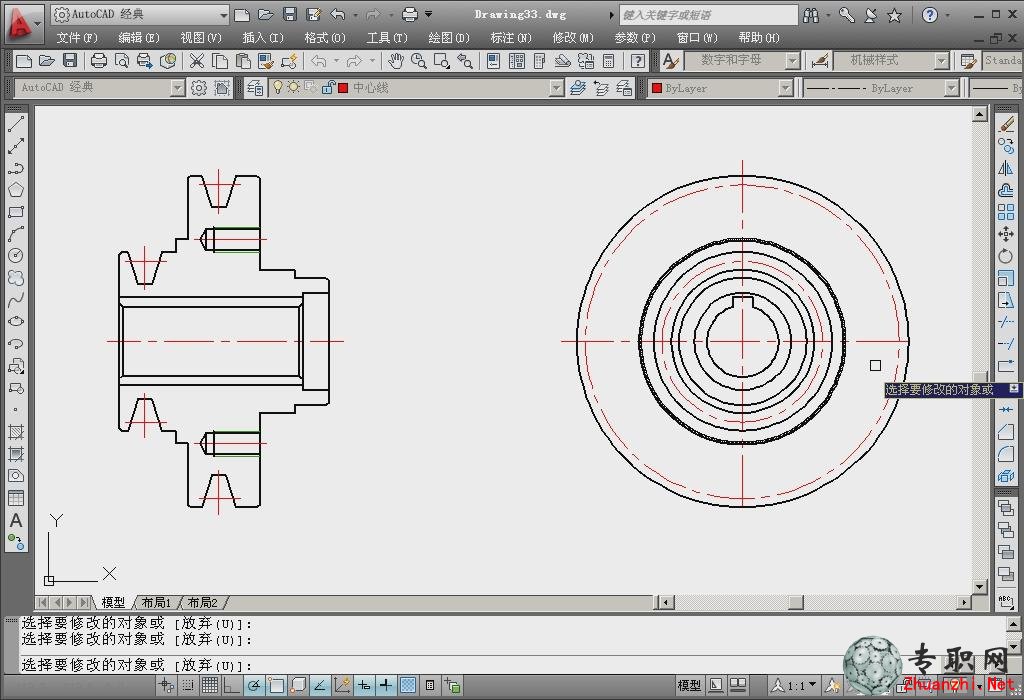Toggle the layer lock icon for 中心线
This screenshot has width=1024, height=700.
(328, 88)
